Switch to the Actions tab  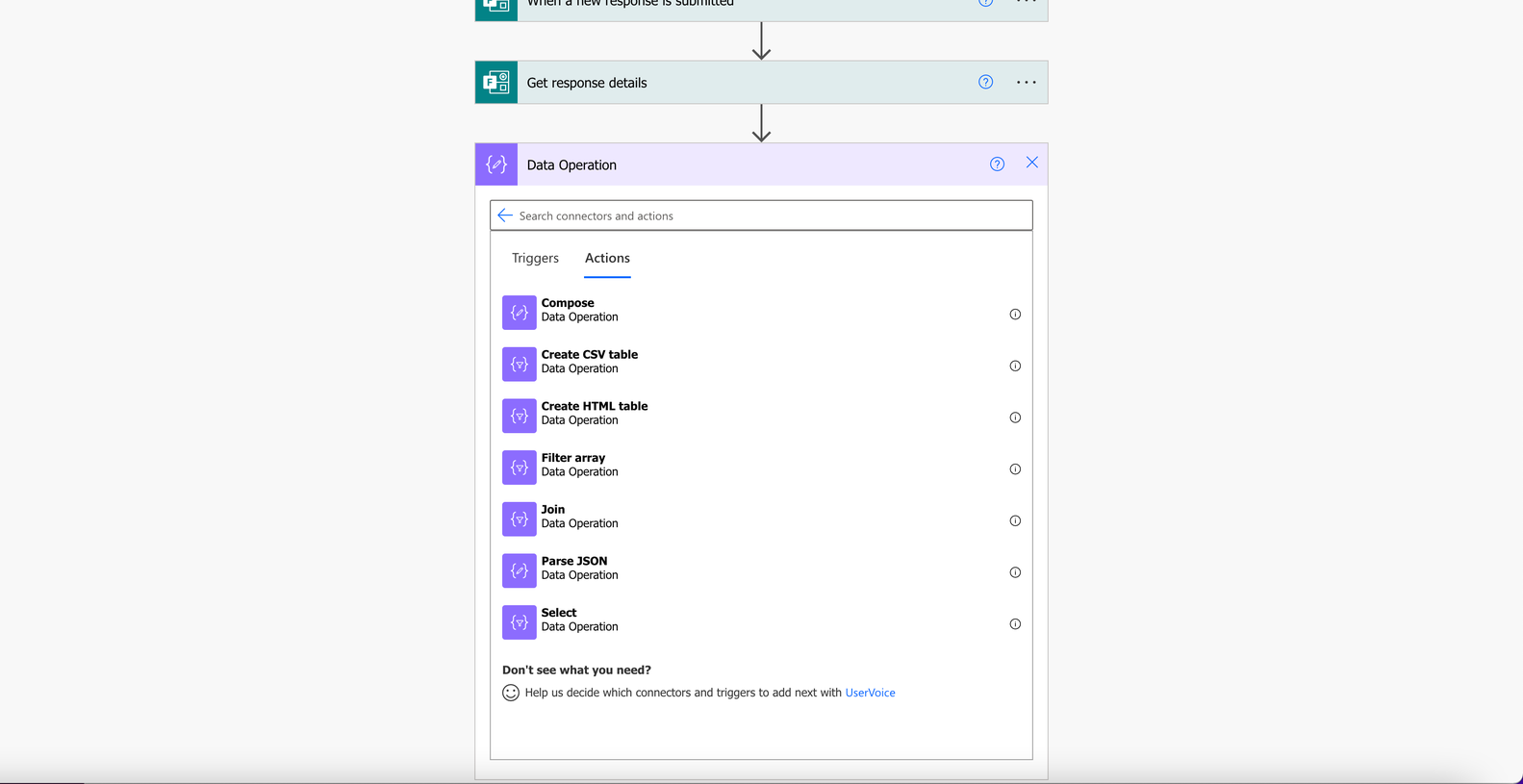[607, 258]
